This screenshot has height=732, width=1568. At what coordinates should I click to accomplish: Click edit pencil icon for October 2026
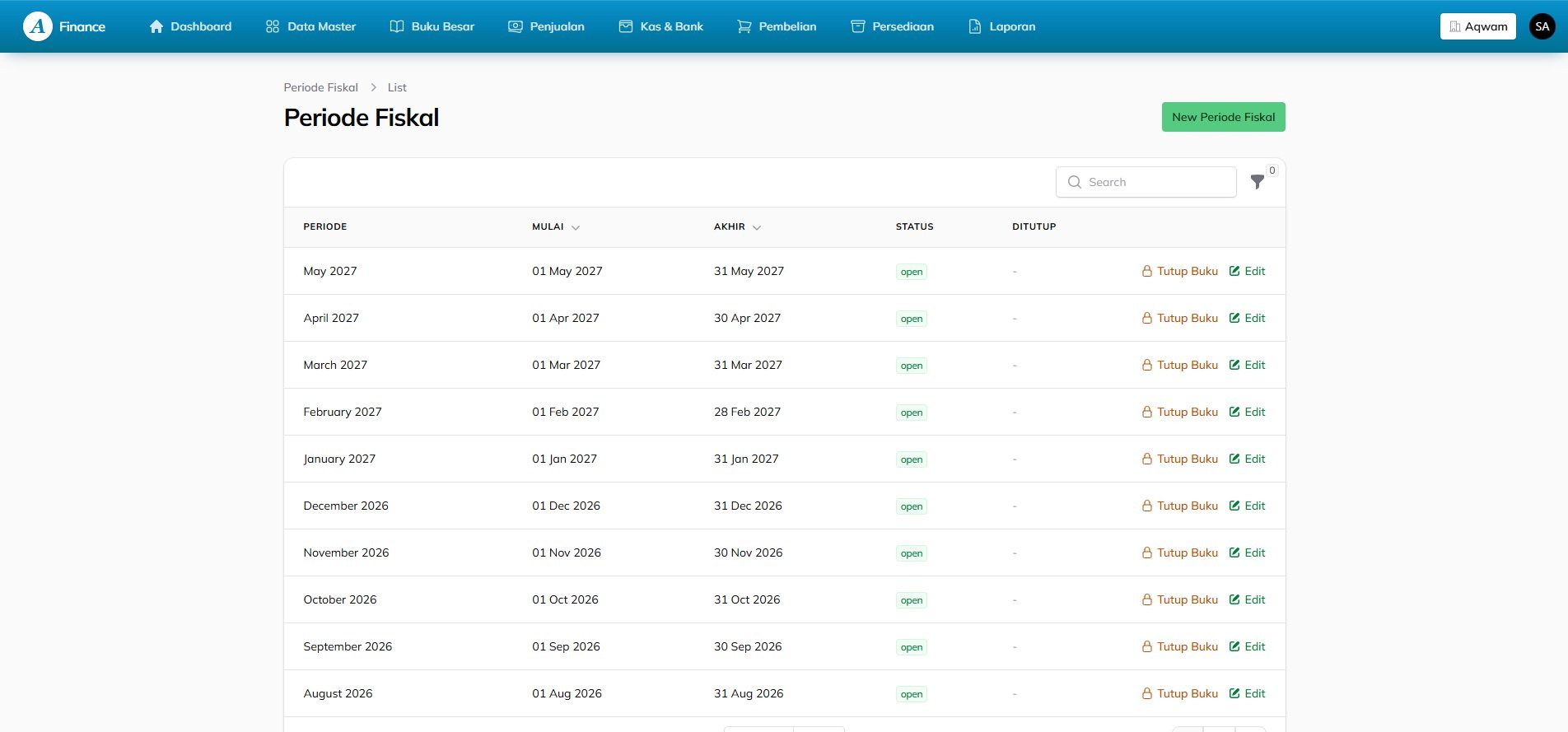click(x=1234, y=599)
